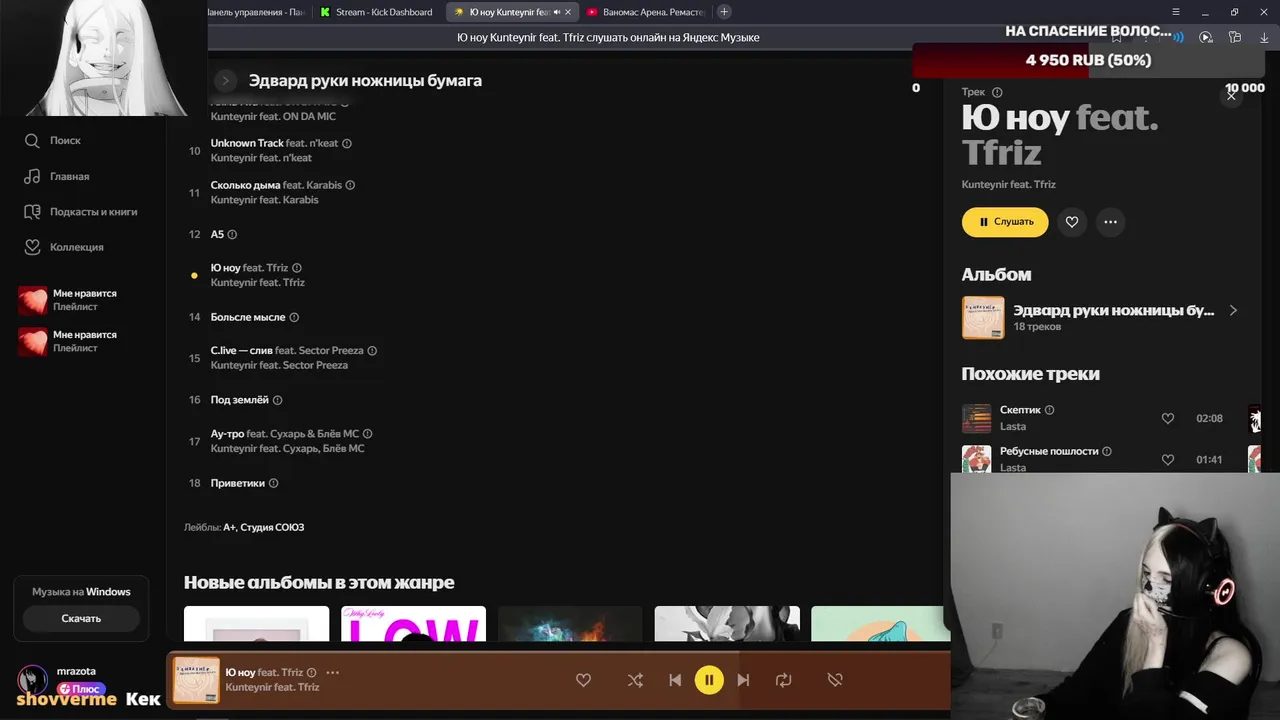
Task: Open a new browser tab
Action: tap(724, 12)
